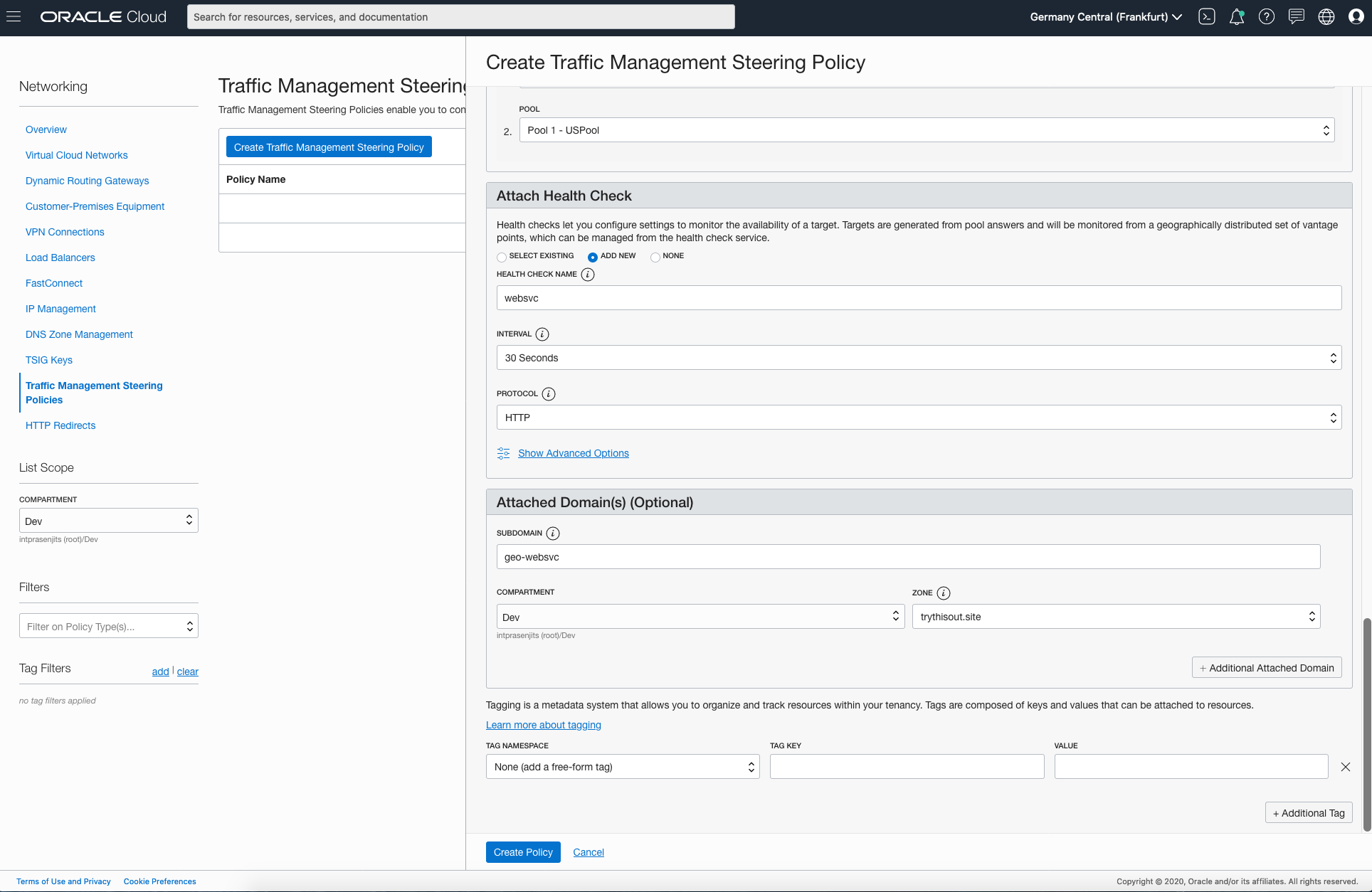Image resolution: width=1372 pixels, height=892 pixels.
Task: Click info icon beside Health Check Name
Action: click(x=588, y=275)
